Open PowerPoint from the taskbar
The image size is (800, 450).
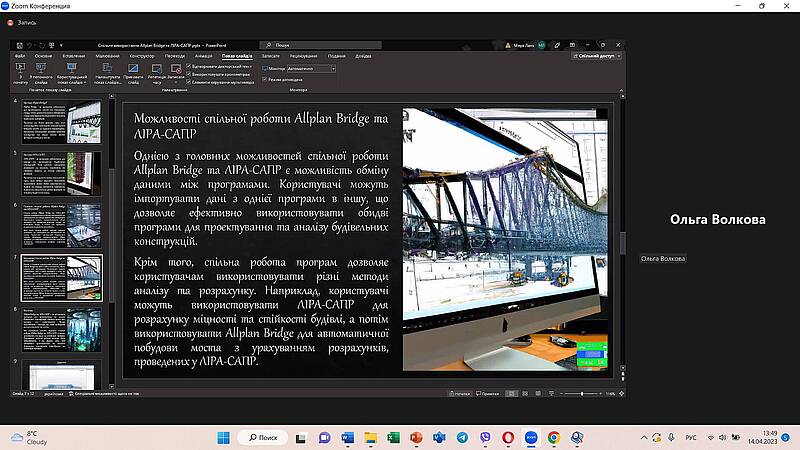[x=416, y=438]
